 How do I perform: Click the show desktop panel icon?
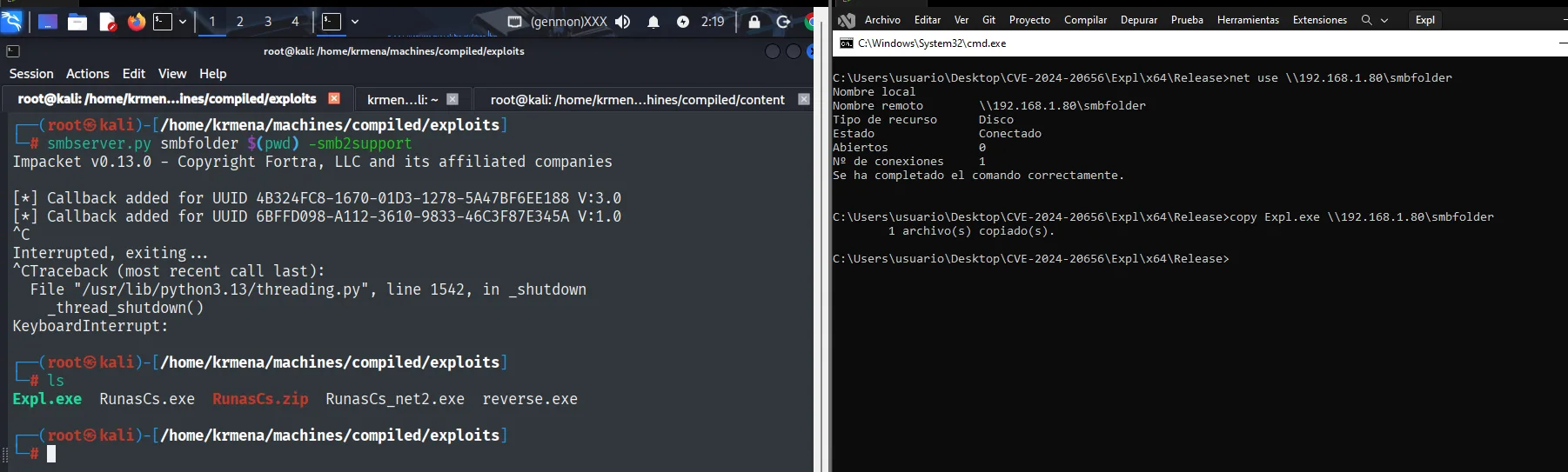[x=48, y=22]
